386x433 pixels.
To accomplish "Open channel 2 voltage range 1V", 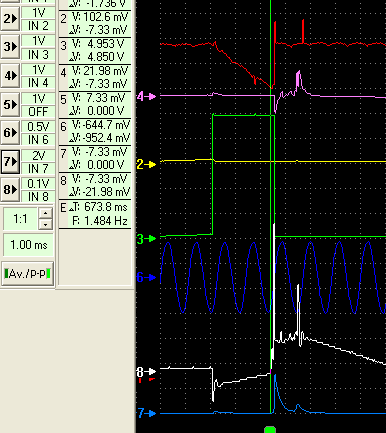I will [x=38, y=13].
